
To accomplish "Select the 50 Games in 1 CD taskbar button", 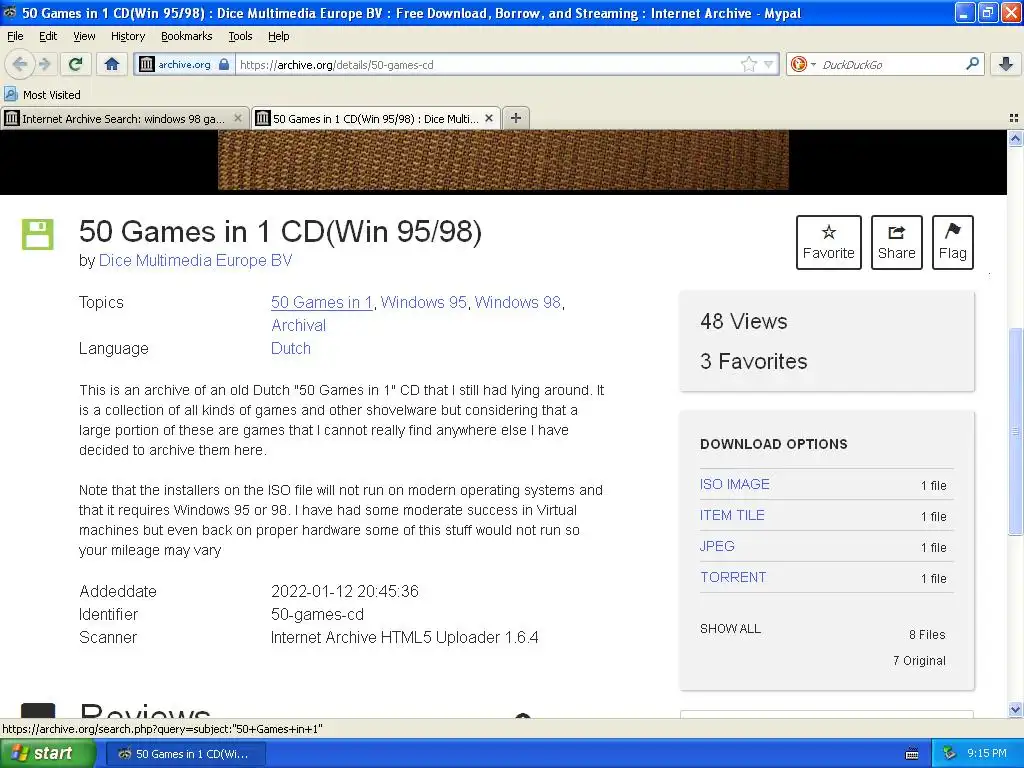I will pyautogui.click(x=185, y=754).
